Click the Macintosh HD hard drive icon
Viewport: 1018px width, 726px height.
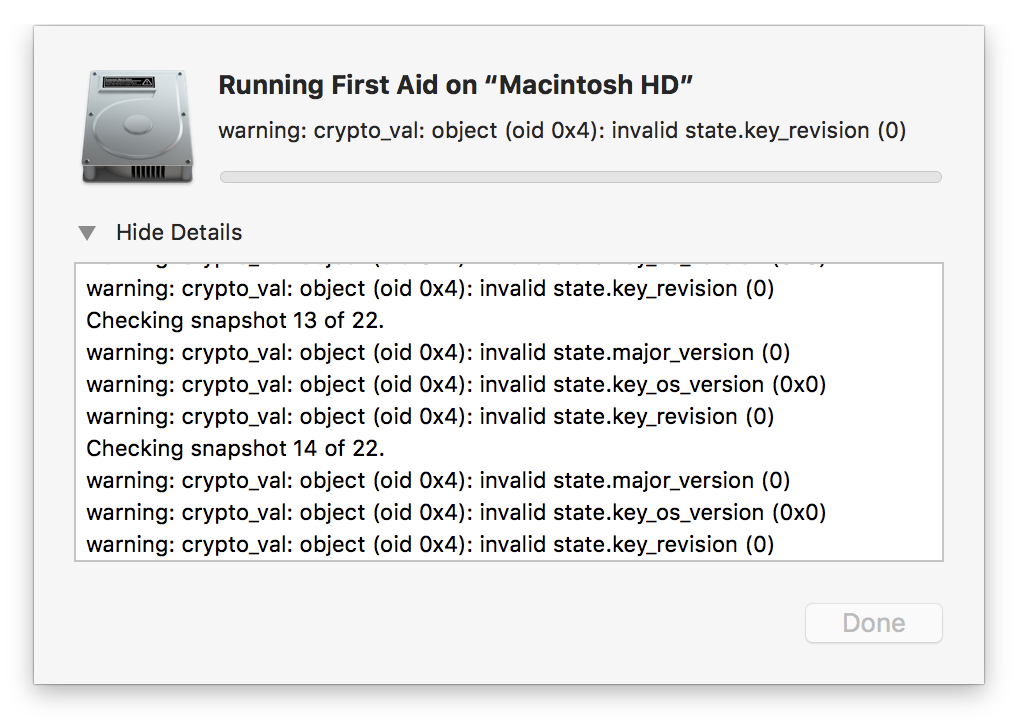pyautogui.click(x=138, y=127)
